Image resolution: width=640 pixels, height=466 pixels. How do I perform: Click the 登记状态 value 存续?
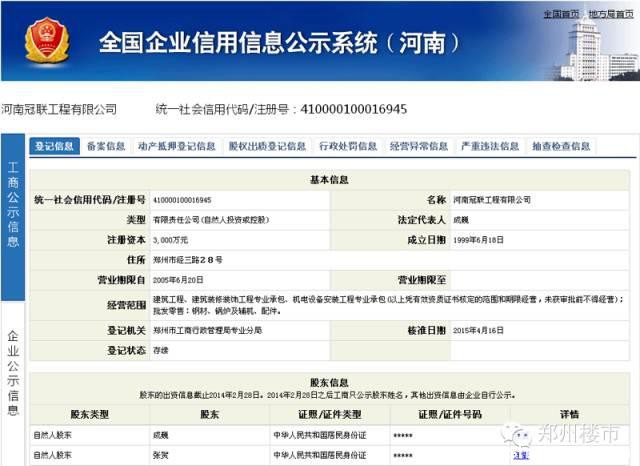click(x=160, y=350)
